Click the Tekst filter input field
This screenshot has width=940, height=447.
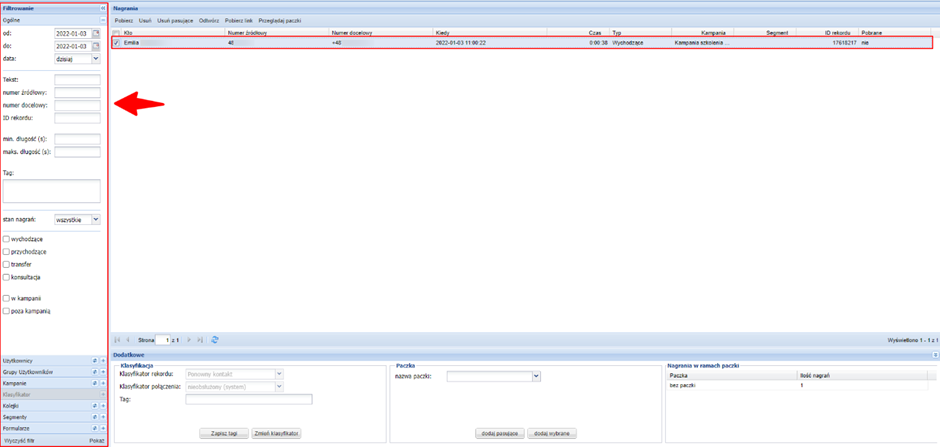pyautogui.click(x=77, y=80)
